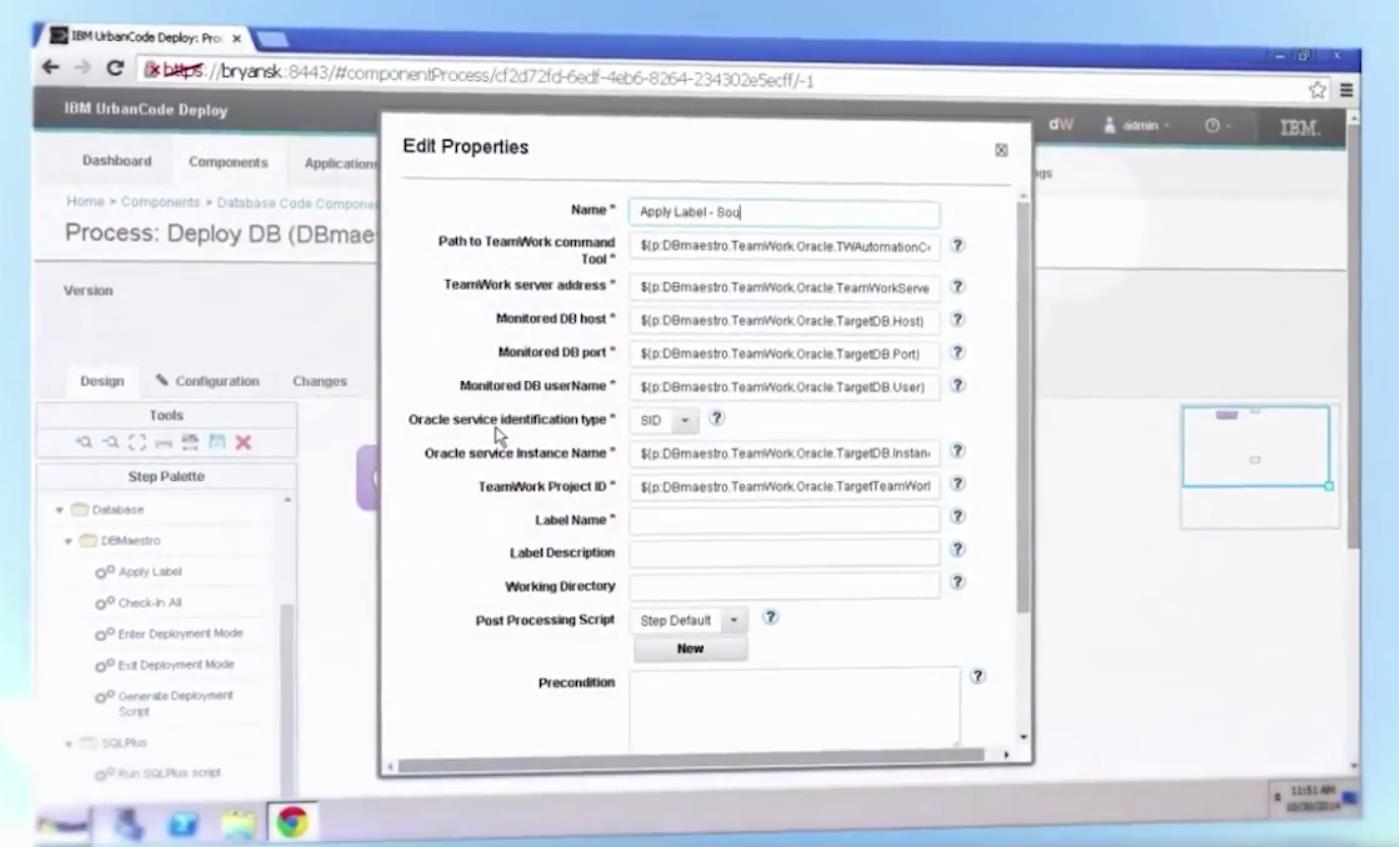Open help for Path to TeamWork command Tool
This screenshot has width=1399, height=847.
(x=957, y=245)
